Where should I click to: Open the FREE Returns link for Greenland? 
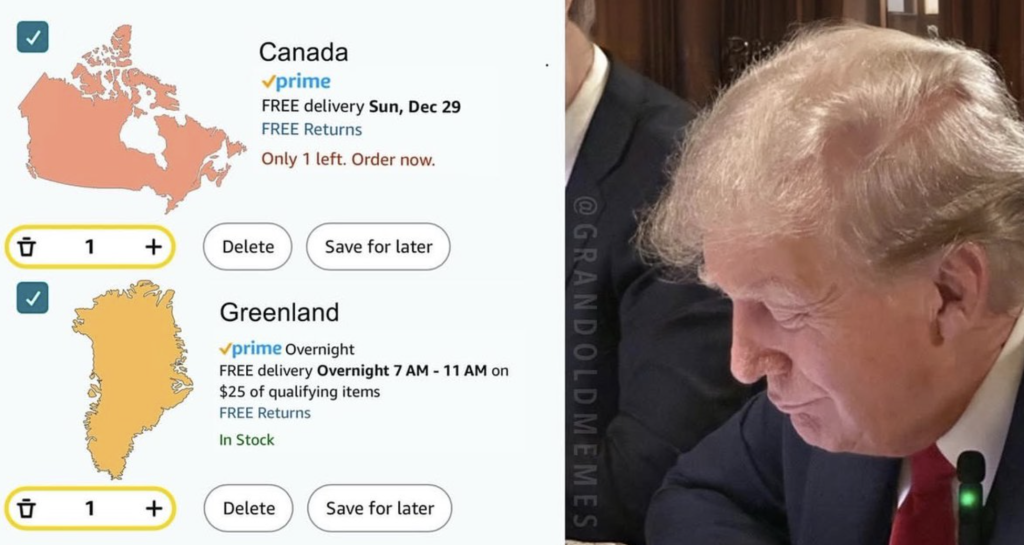click(264, 413)
